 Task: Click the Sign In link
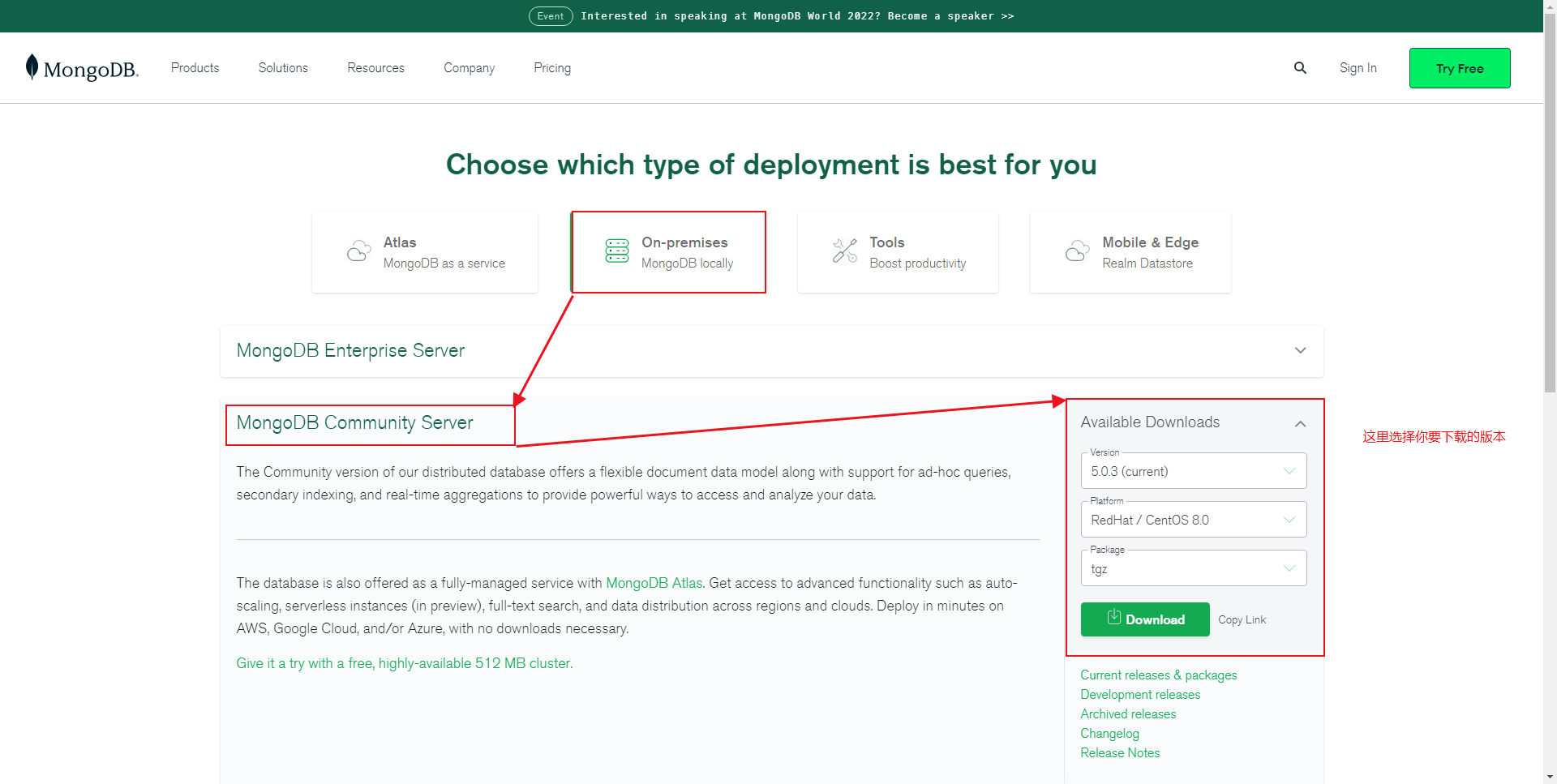(x=1358, y=68)
